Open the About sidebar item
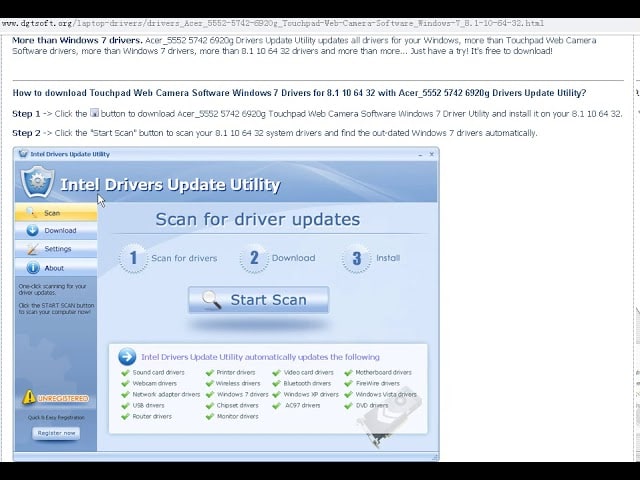Viewport: 640px width, 480px height. [x=56, y=268]
